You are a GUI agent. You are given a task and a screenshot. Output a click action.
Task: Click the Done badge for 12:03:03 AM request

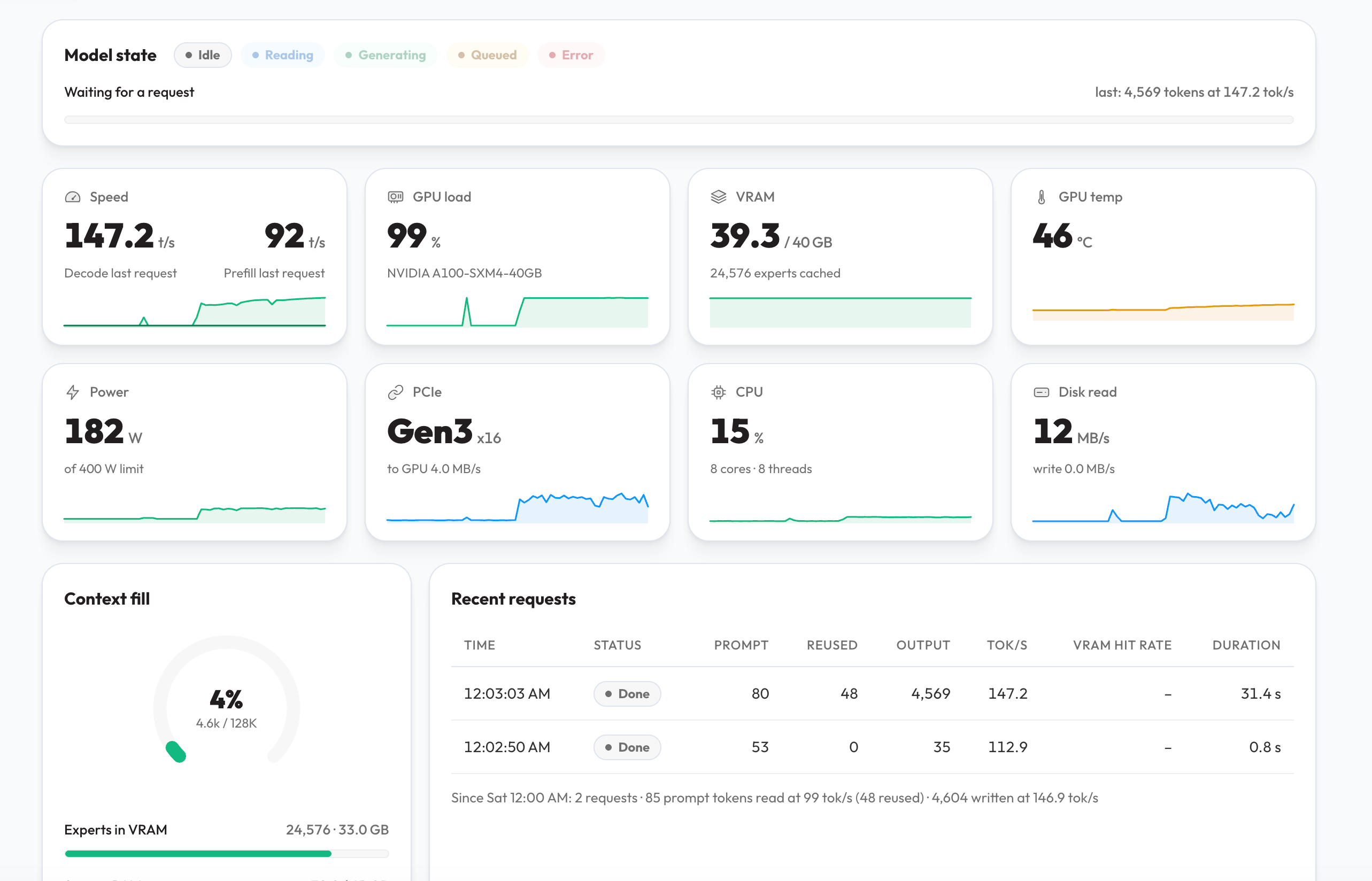click(627, 693)
